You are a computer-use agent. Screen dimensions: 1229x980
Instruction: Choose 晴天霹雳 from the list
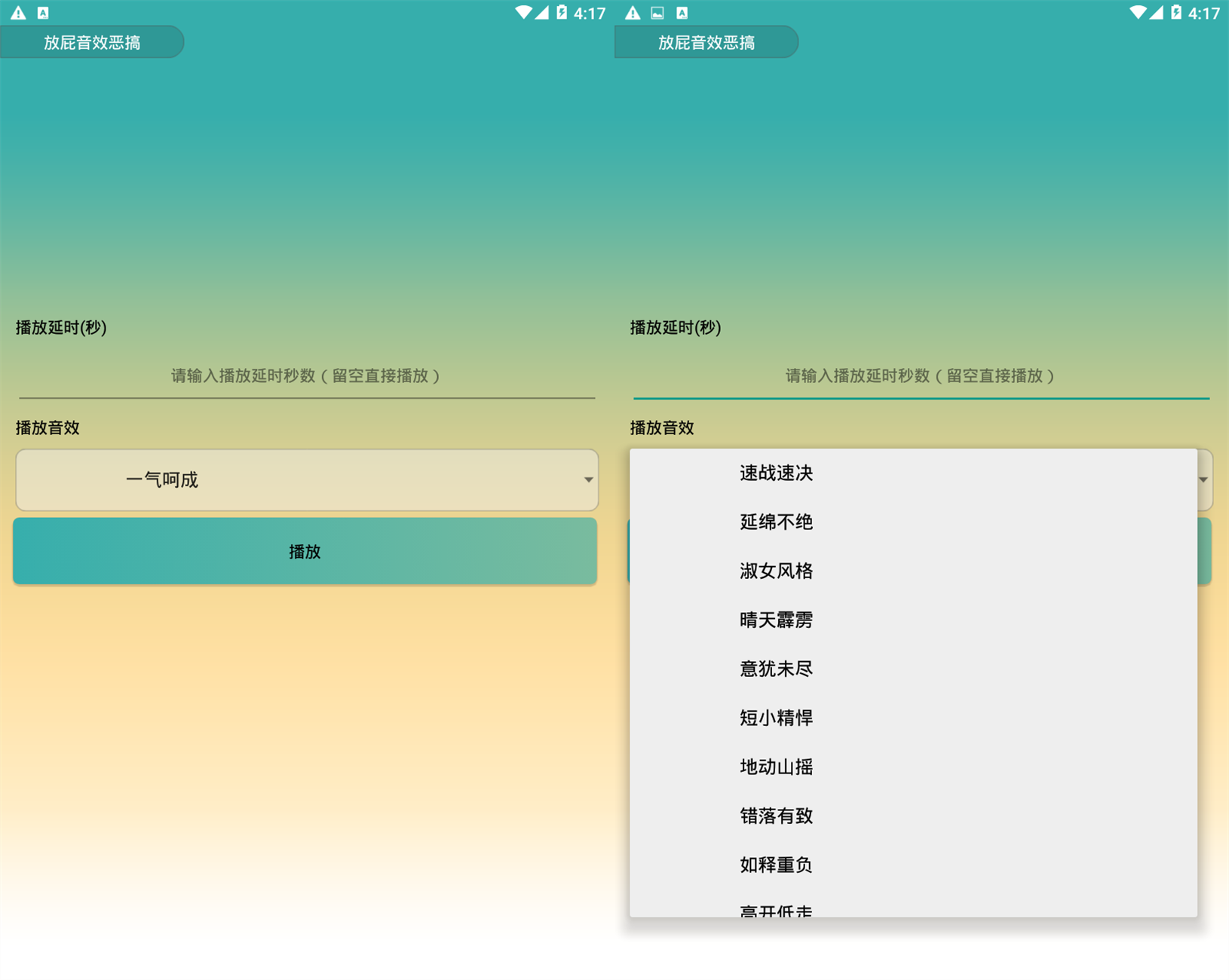point(776,620)
